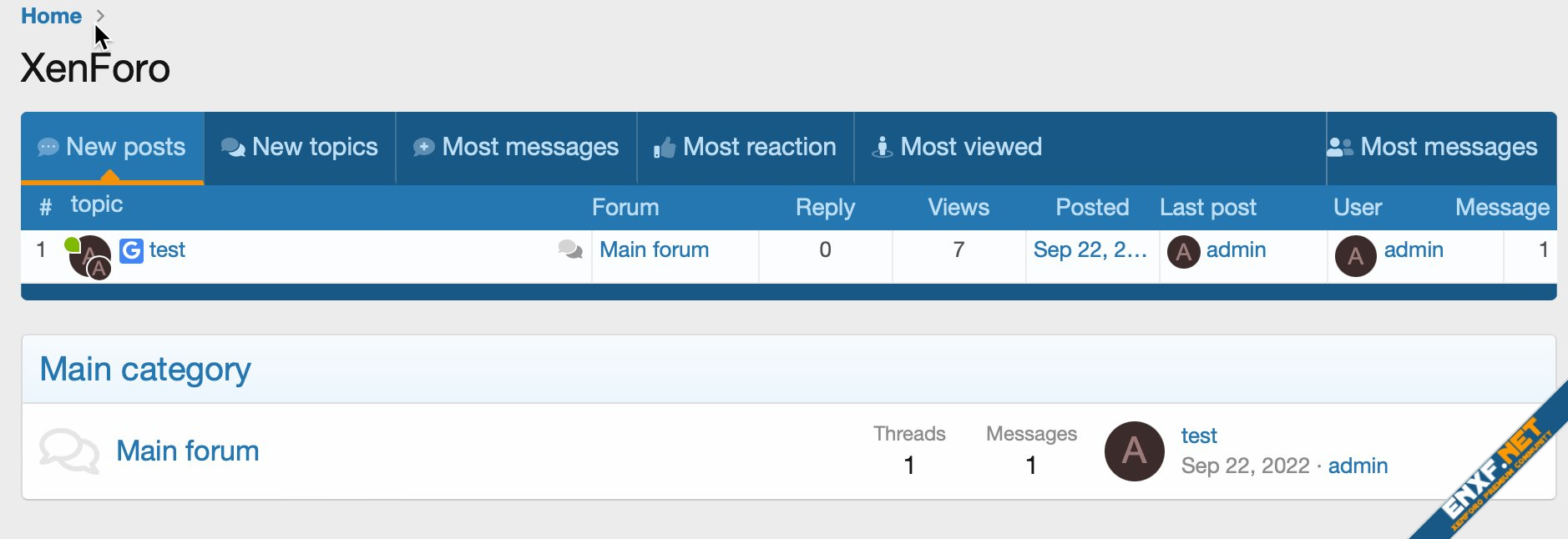The image size is (1568, 539).
Task: Open the Most reaction tab
Action: pyautogui.click(x=745, y=148)
